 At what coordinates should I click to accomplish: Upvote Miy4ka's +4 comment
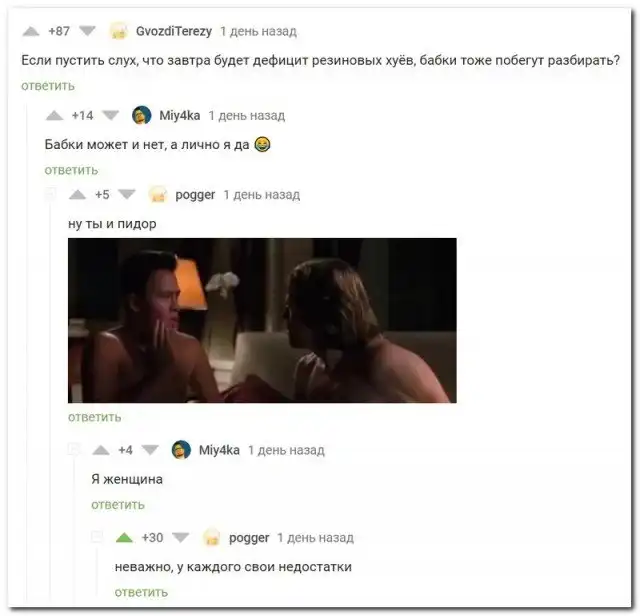pos(101,450)
